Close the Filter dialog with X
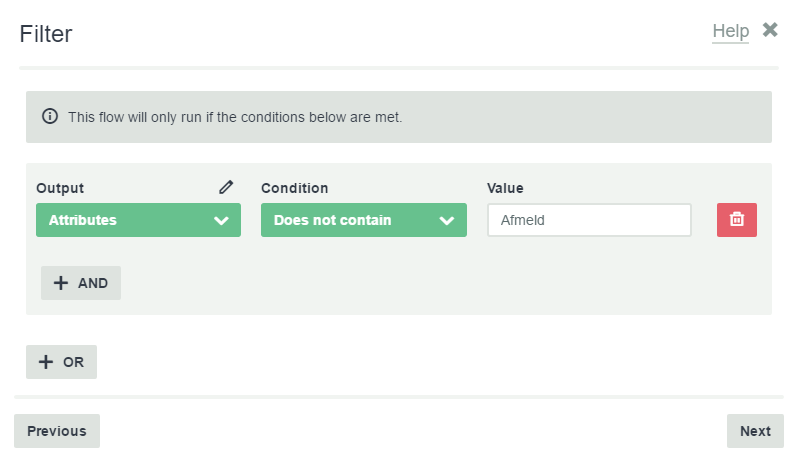This screenshot has width=796, height=462. click(770, 30)
